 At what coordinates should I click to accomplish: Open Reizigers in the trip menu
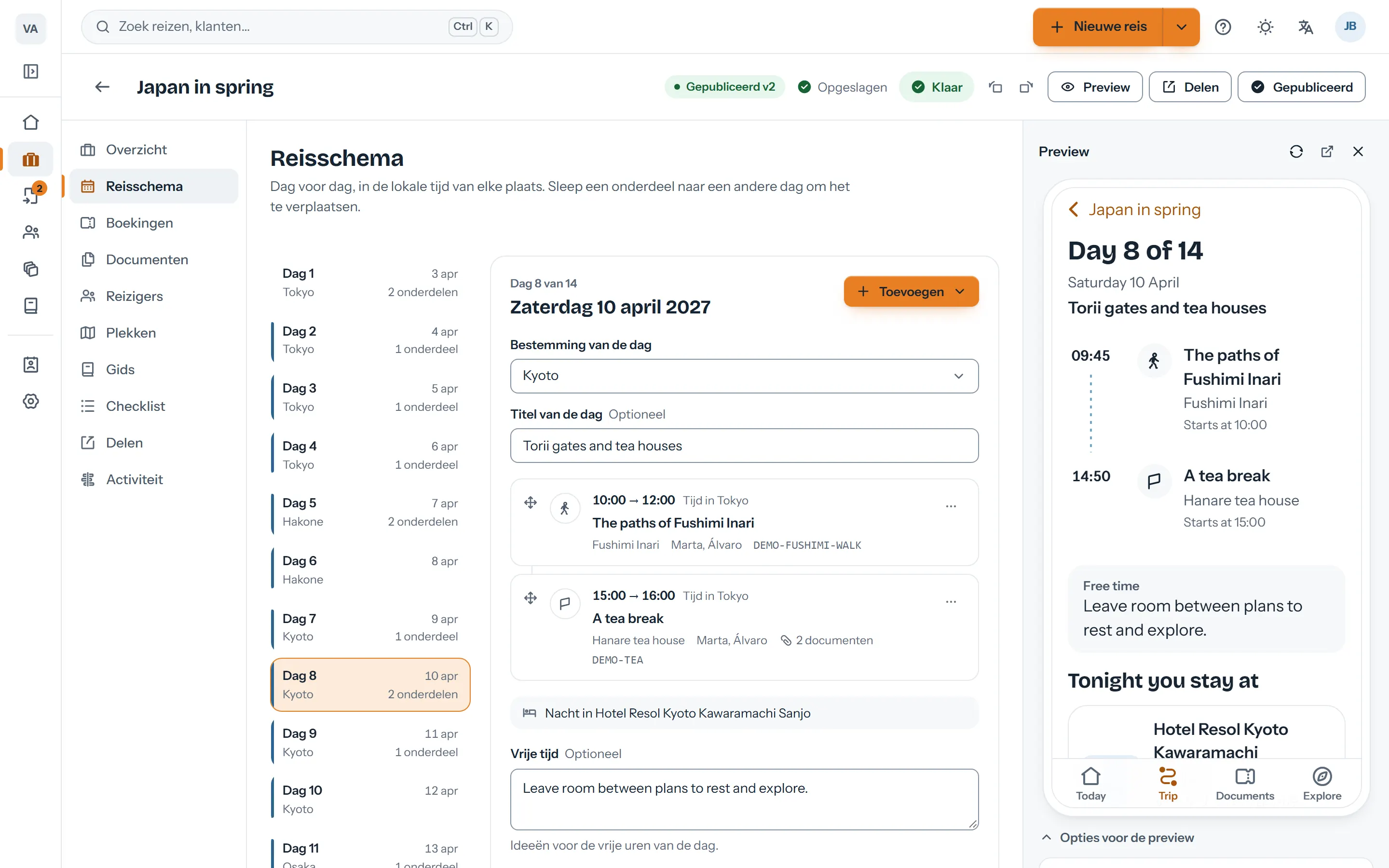[x=153, y=296]
